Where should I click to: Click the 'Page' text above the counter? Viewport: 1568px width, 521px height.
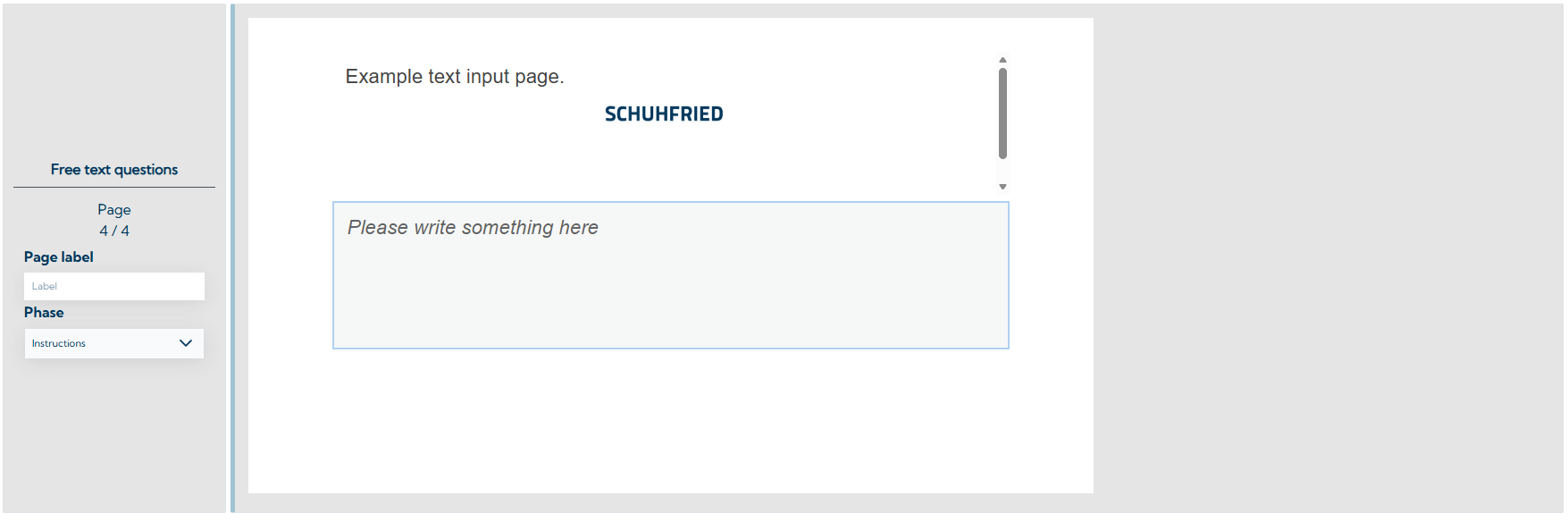[114, 209]
